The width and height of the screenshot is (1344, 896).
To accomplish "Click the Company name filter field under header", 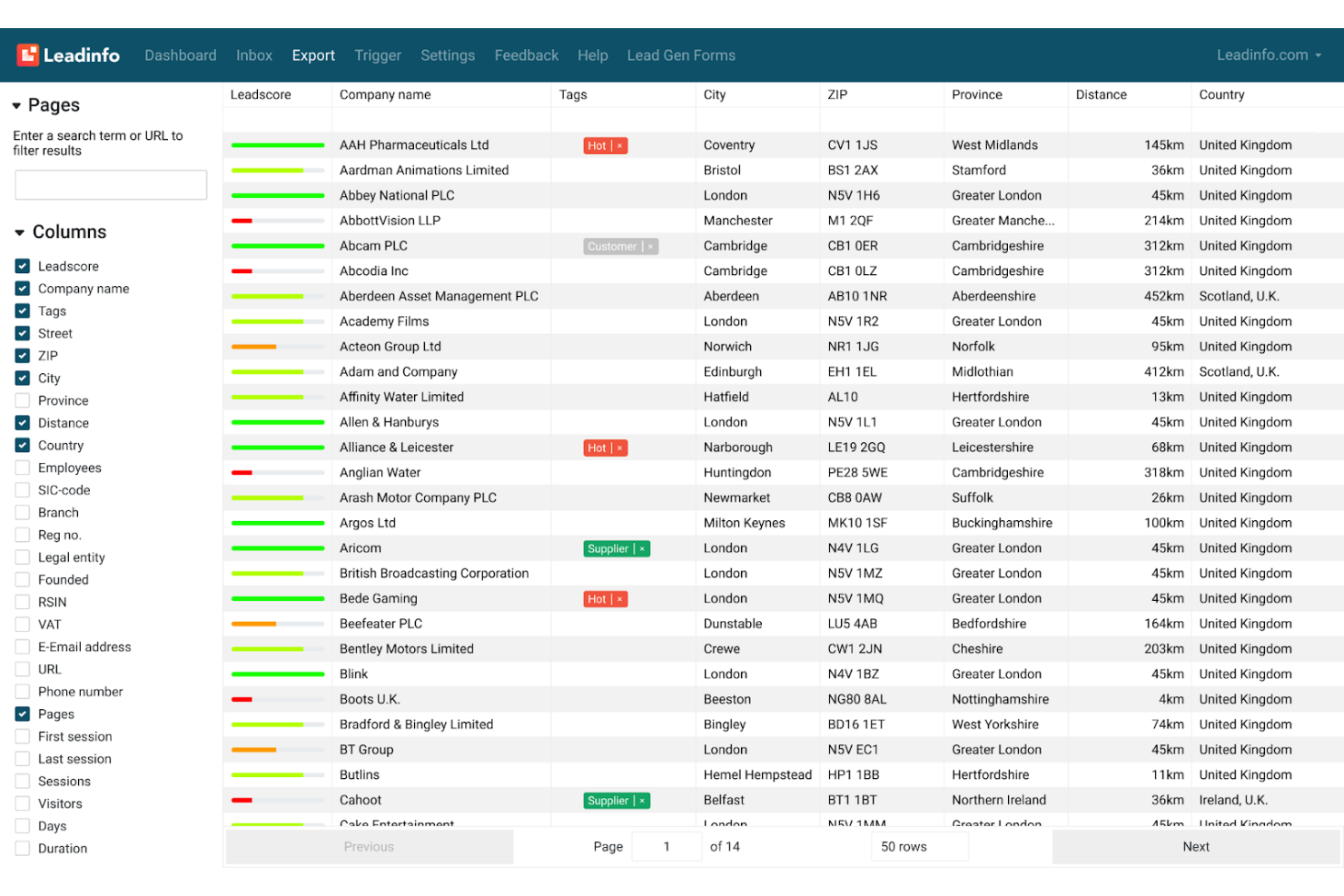I will (x=441, y=120).
